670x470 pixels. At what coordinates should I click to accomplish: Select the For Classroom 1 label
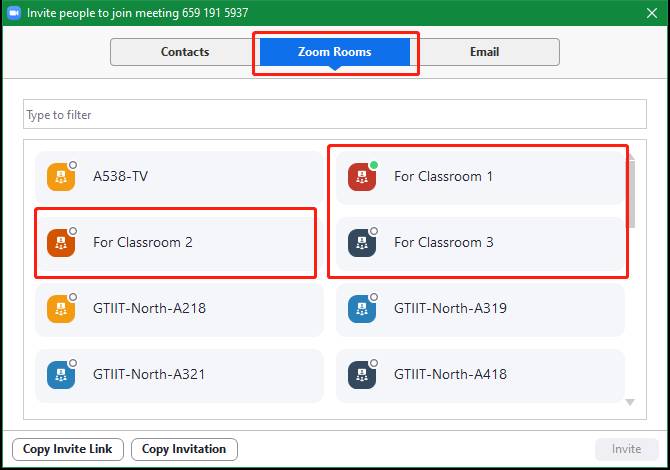tap(444, 176)
